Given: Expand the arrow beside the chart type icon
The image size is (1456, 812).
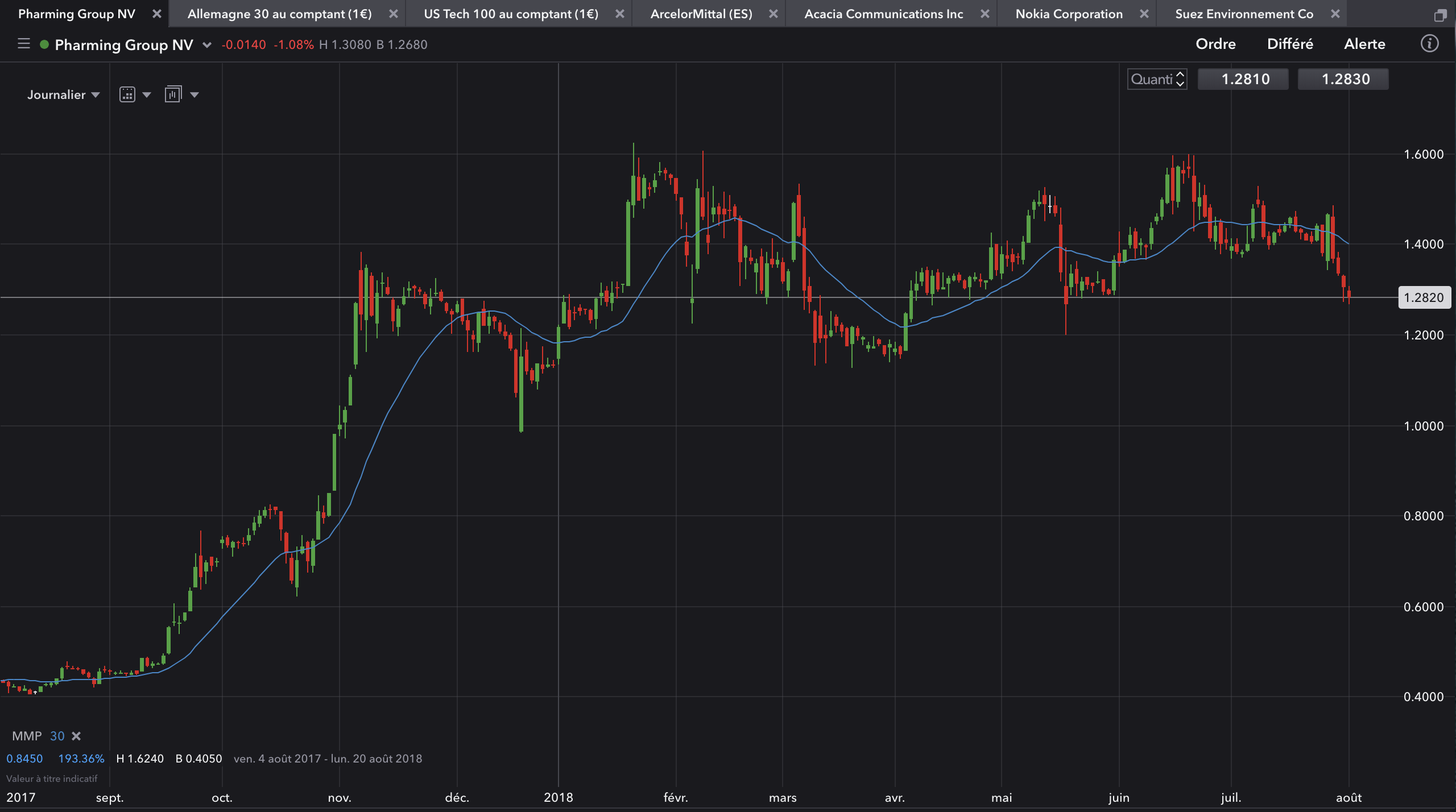Looking at the screenshot, I should 147,95.
